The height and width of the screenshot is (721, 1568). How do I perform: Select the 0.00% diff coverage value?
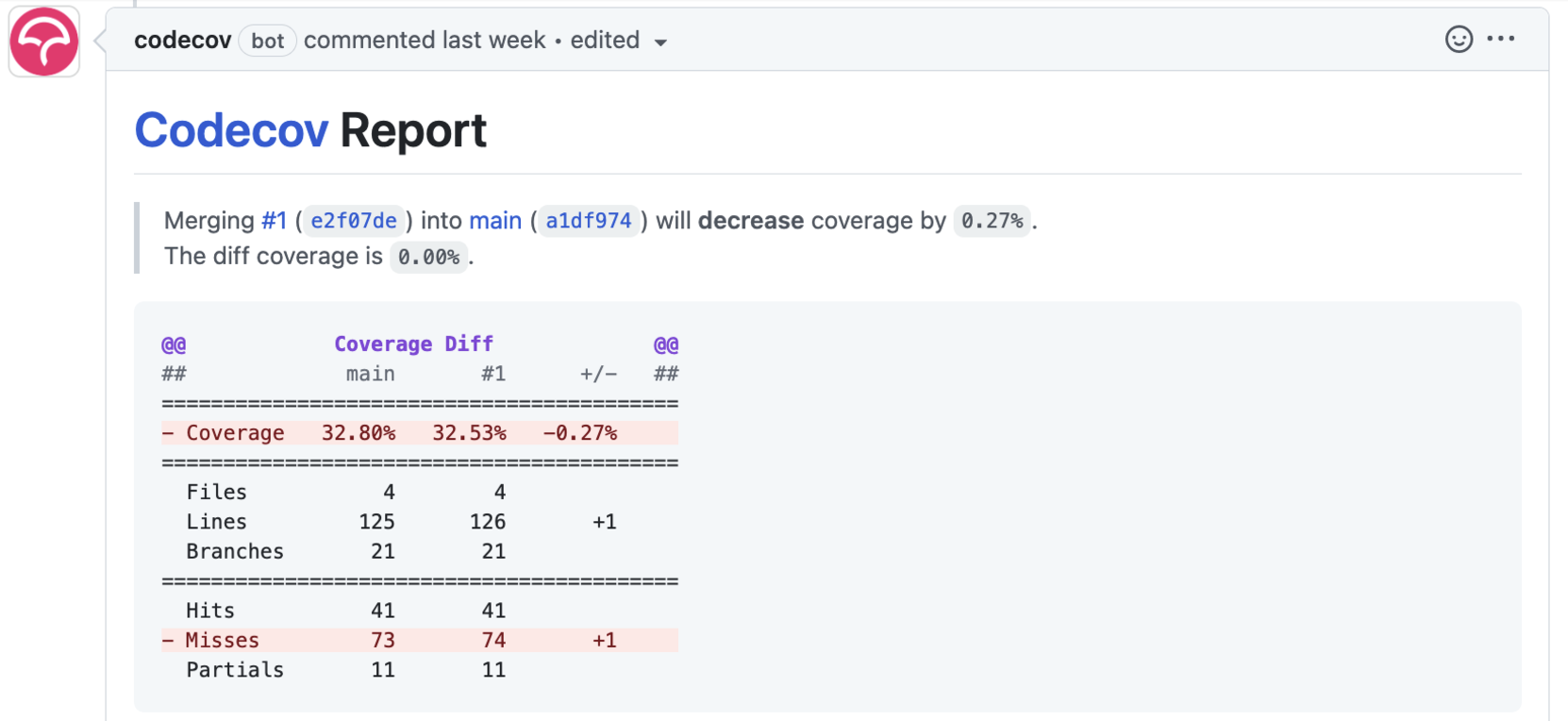429,257
